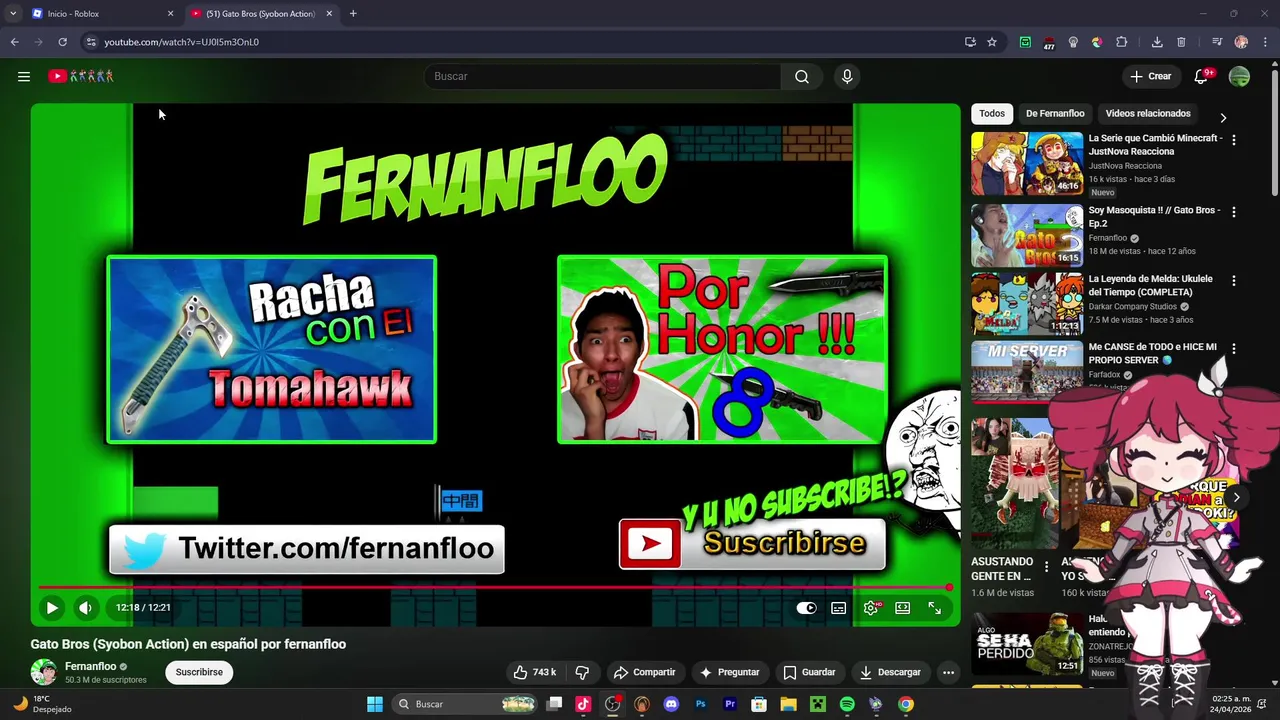This screenshot has width=1280, height=720.
Task: Open the YouTube account avatar menu
Action: pos(1239,76)
